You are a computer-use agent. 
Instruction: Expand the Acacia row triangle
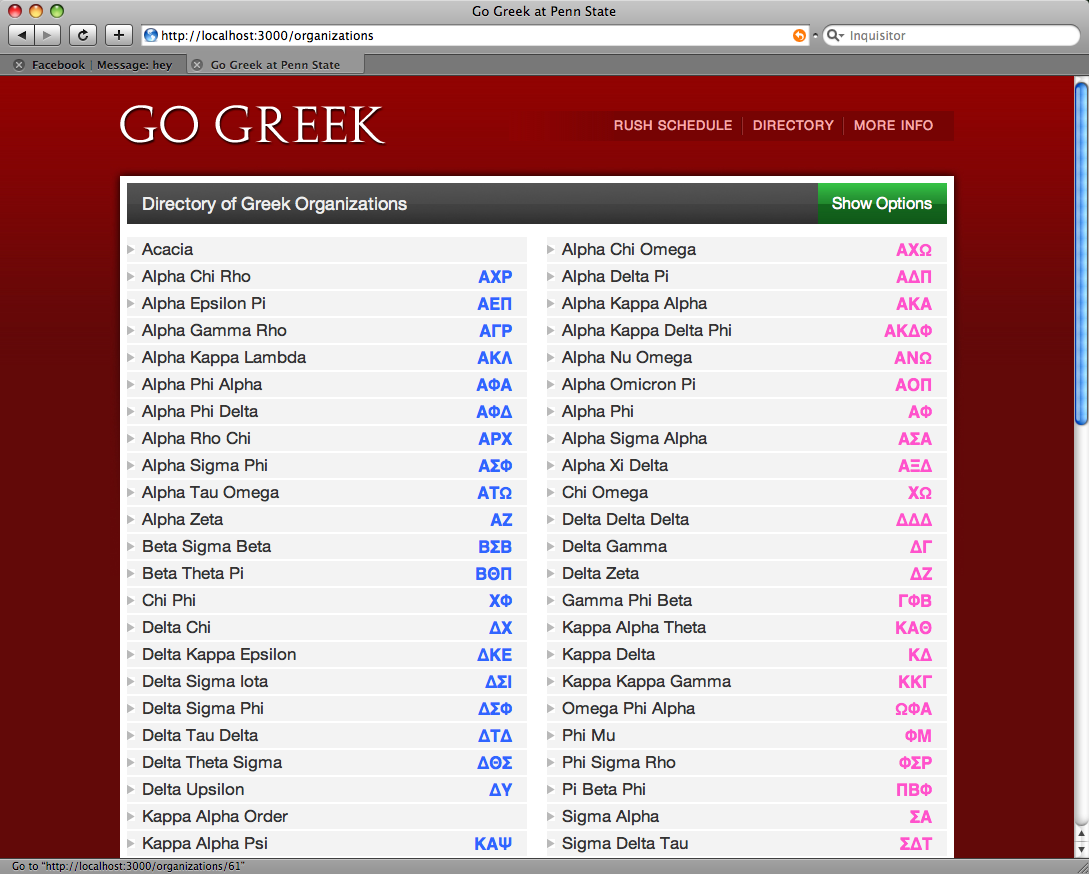tap(131, 249)
